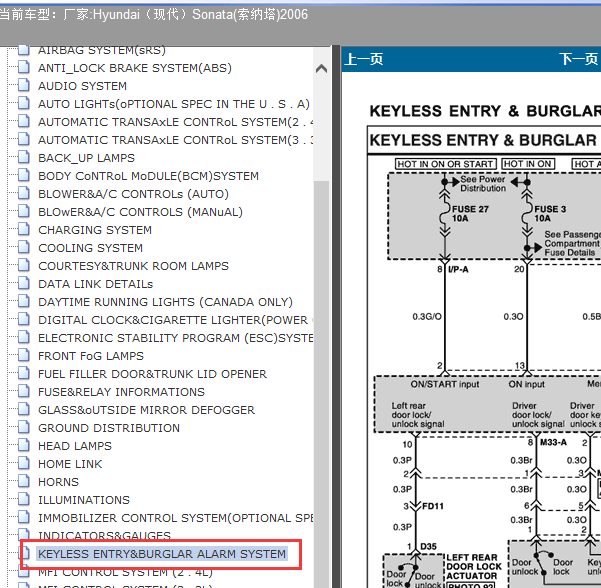Select AUTOMATIC TRANSAxLE CONTRoL SYSTEM(3. entry
The width and height of the screenshot is (601, 588).
[176, 140]
